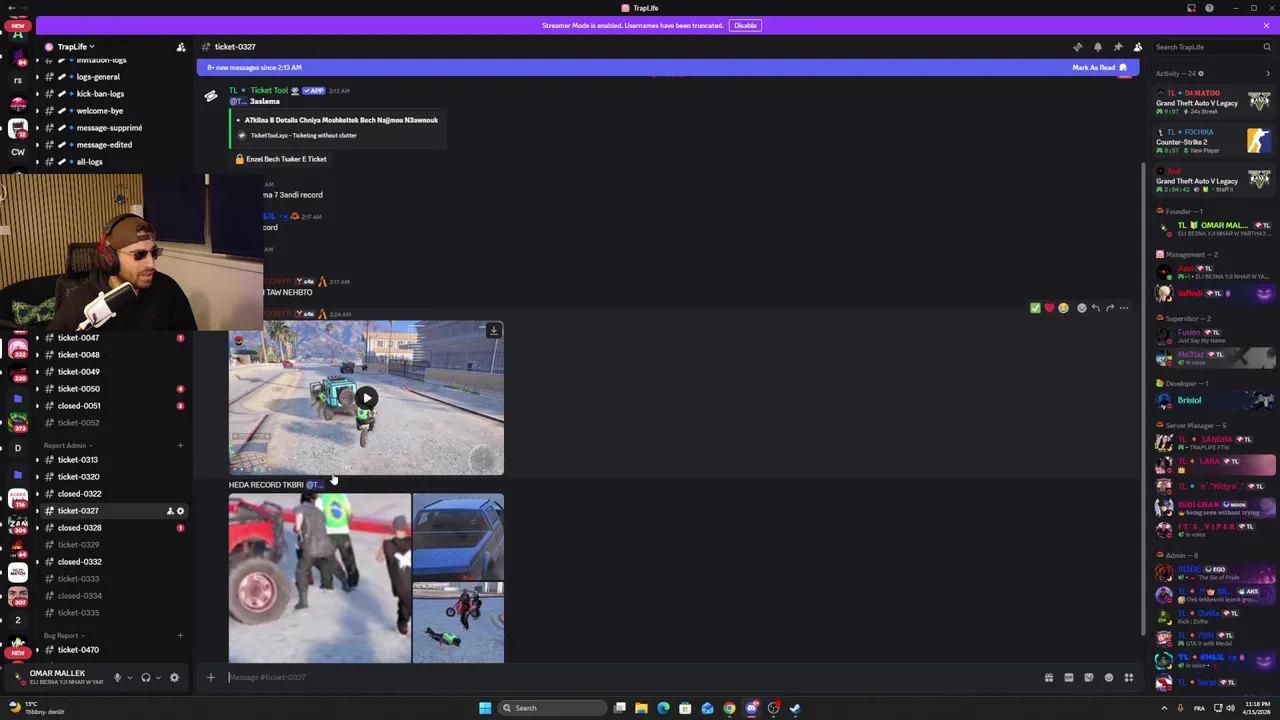Click Mark As Read button
Screen dimensions: 1280x720
(1099, 67)
